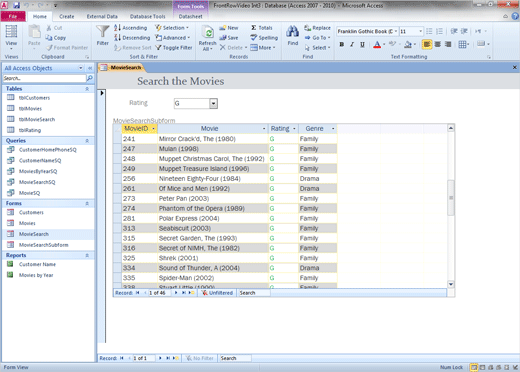This screenshot has height=372, width=520.
Task: Create a New record from ribbon
Action: tap(229, 28)
